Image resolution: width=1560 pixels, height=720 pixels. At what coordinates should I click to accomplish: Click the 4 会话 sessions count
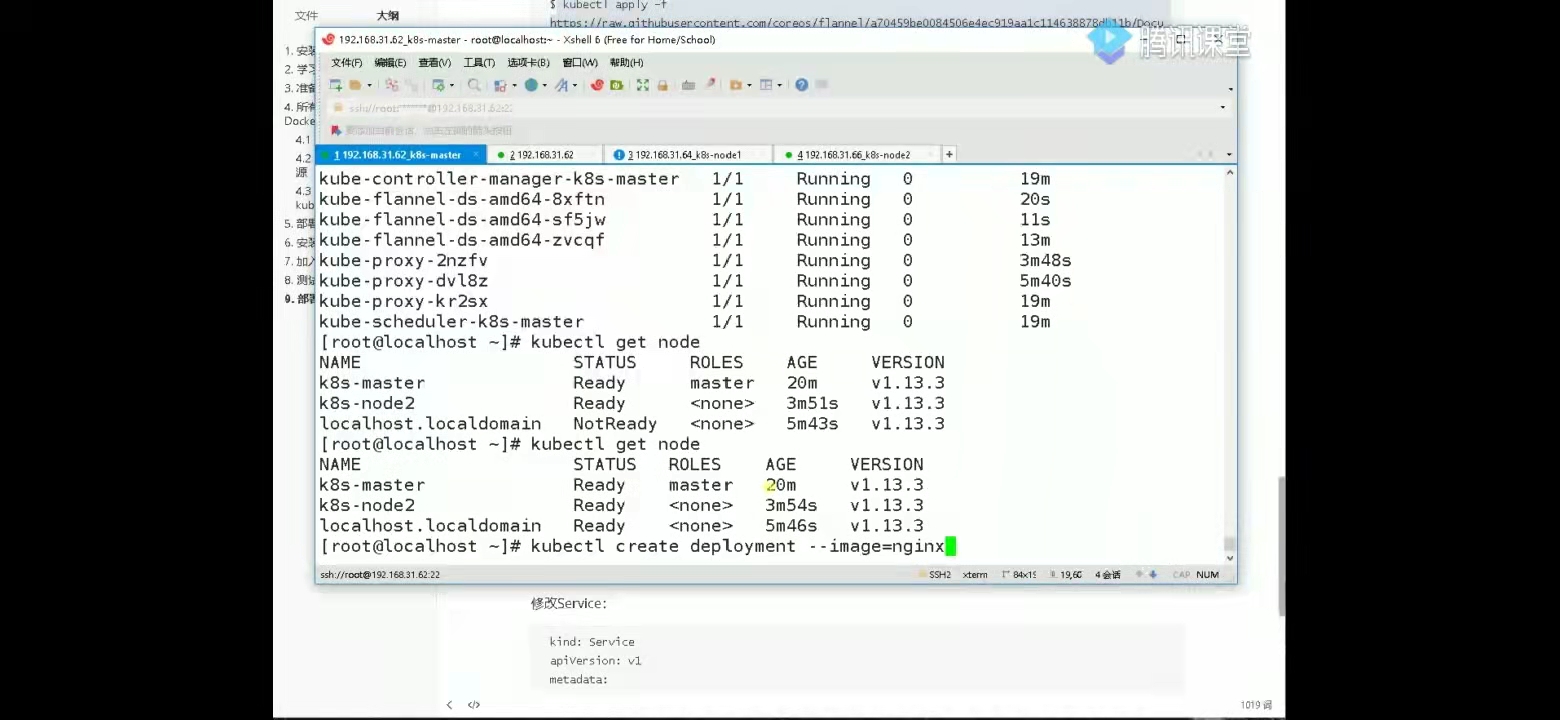click(x=1107, y=575)
